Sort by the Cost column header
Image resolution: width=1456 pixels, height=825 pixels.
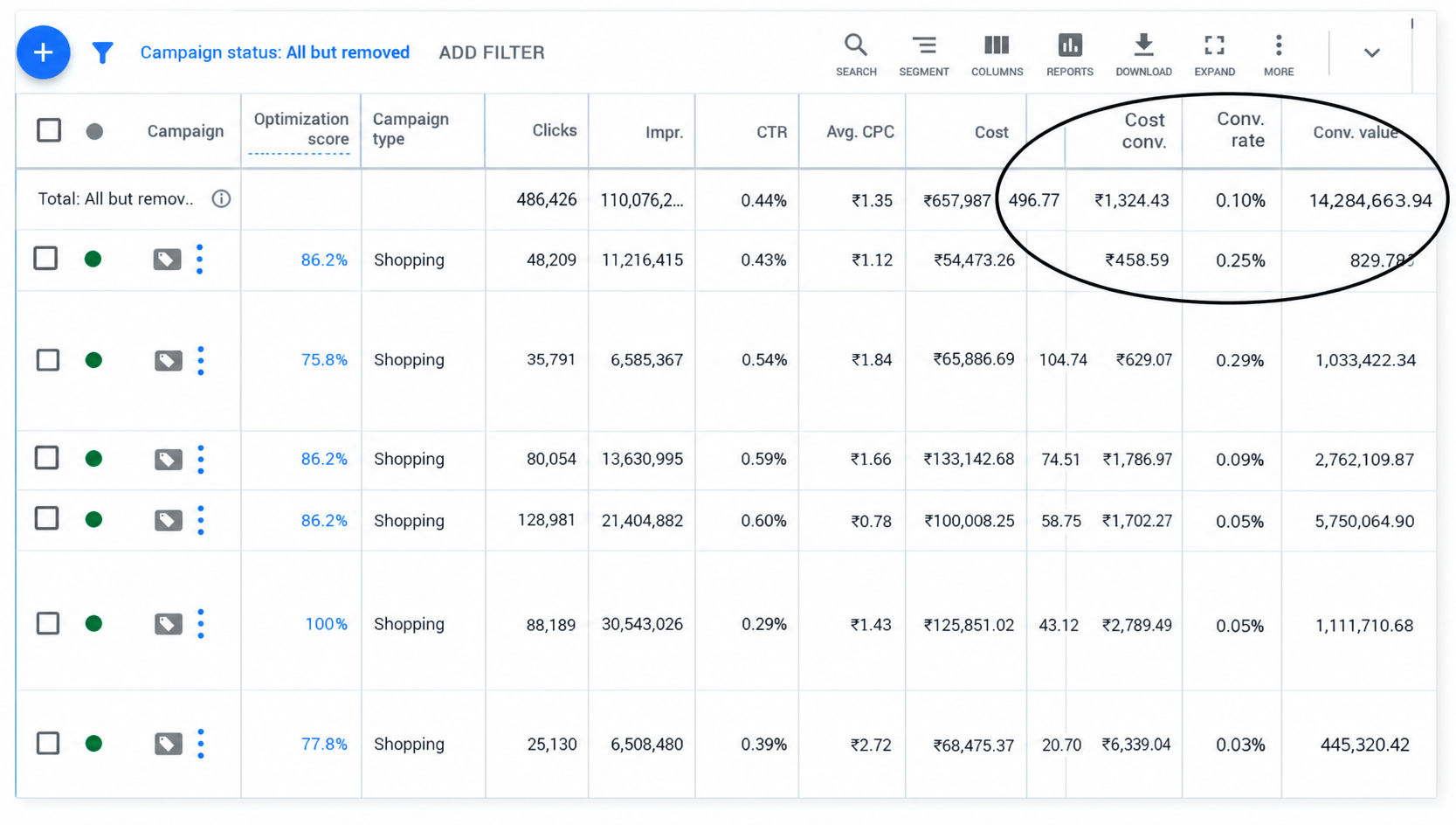click(991, 132)
